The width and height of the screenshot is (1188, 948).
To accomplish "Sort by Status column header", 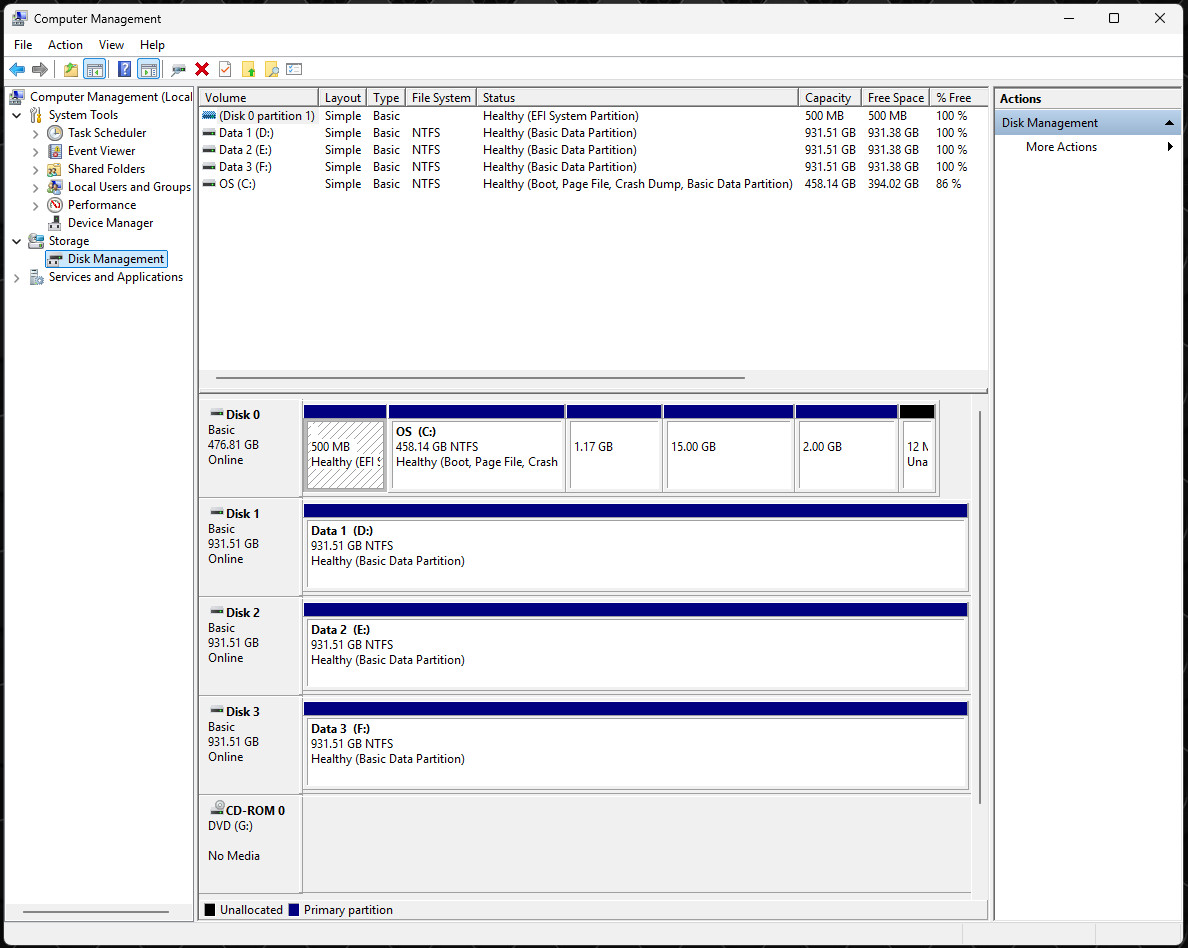I will click(637, 98).
